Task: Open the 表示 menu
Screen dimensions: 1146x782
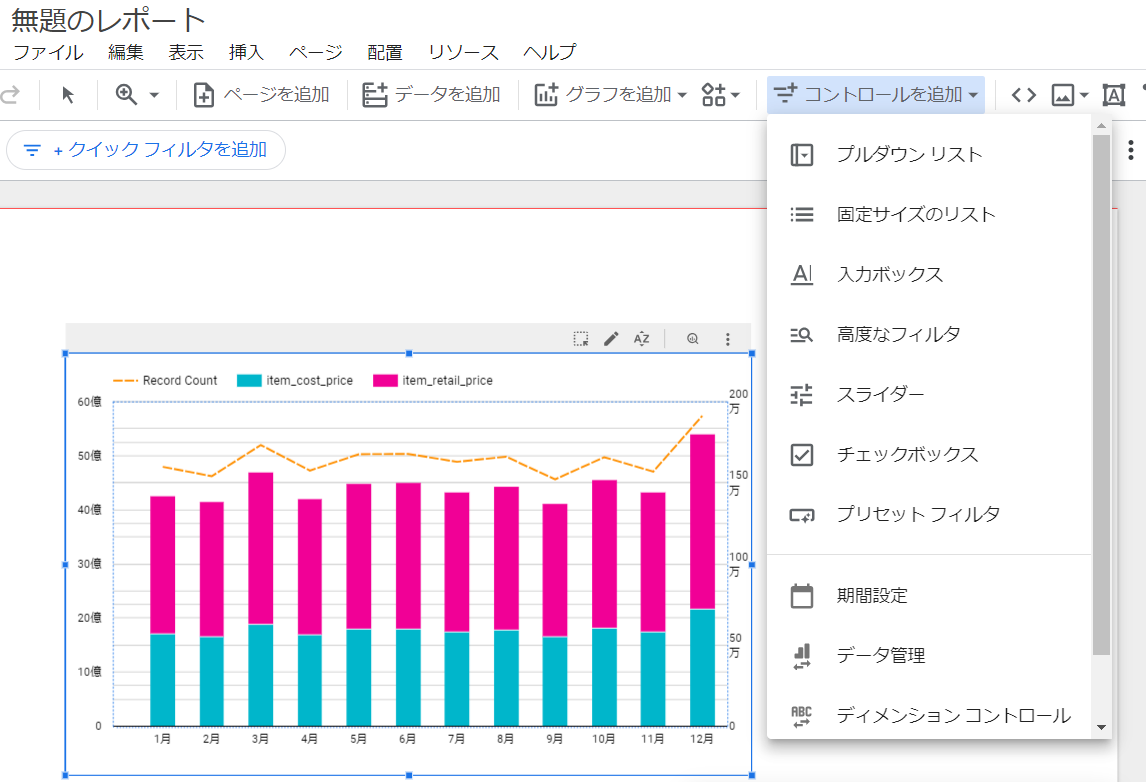Action: coord(186,53)
